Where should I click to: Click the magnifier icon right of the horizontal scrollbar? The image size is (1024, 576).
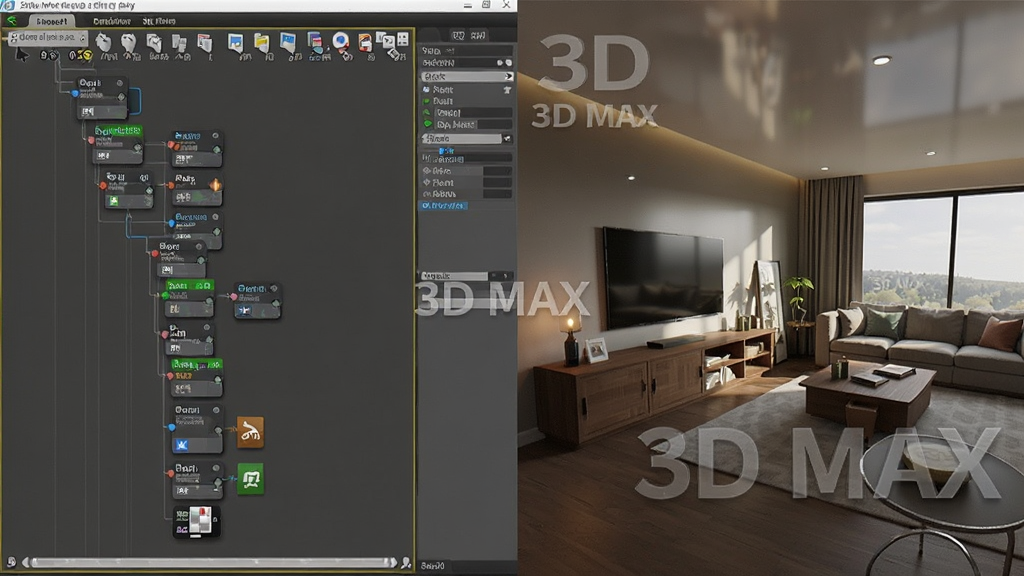pos(406,562)
